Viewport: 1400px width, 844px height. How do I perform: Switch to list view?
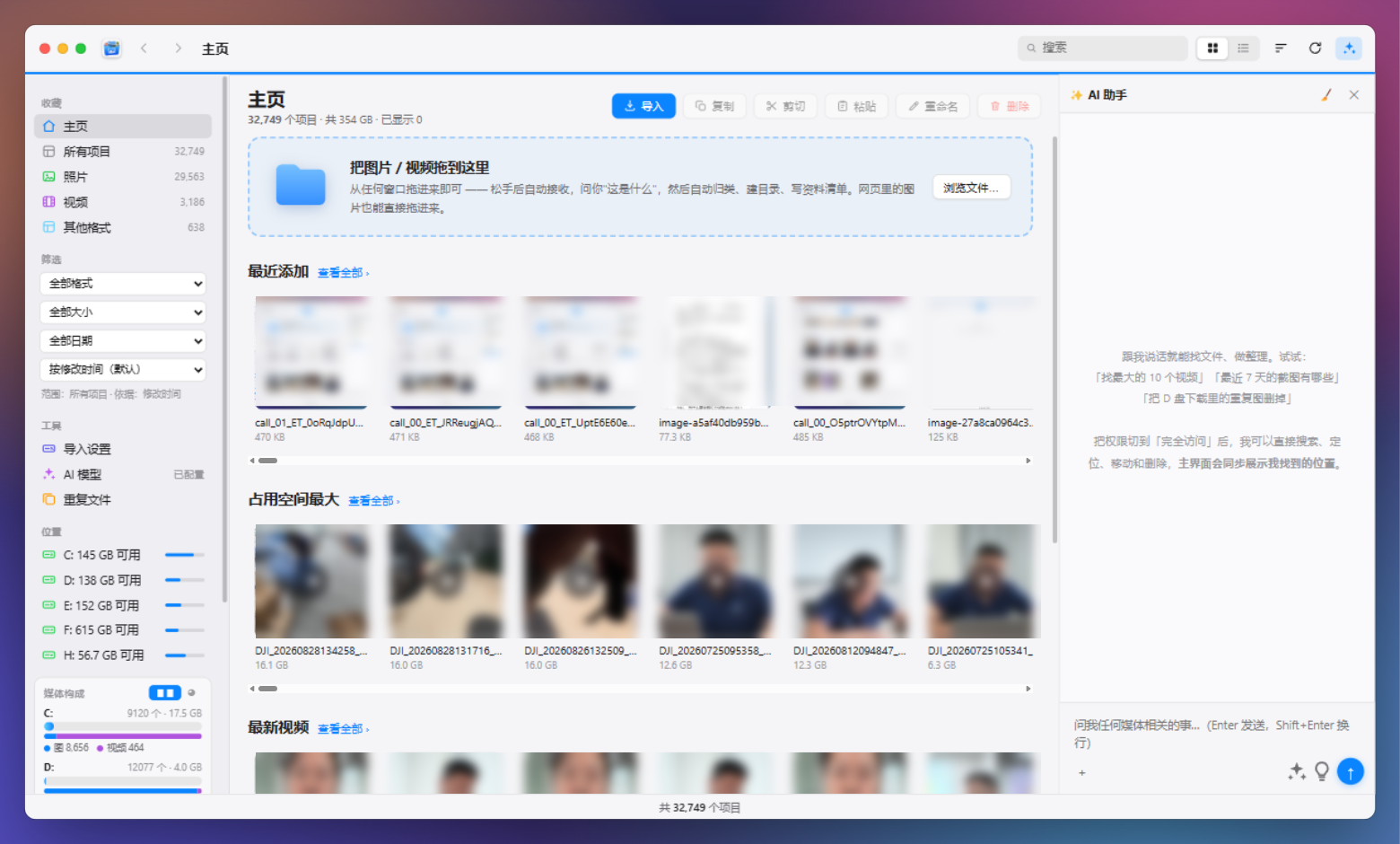pos(1243,48)
